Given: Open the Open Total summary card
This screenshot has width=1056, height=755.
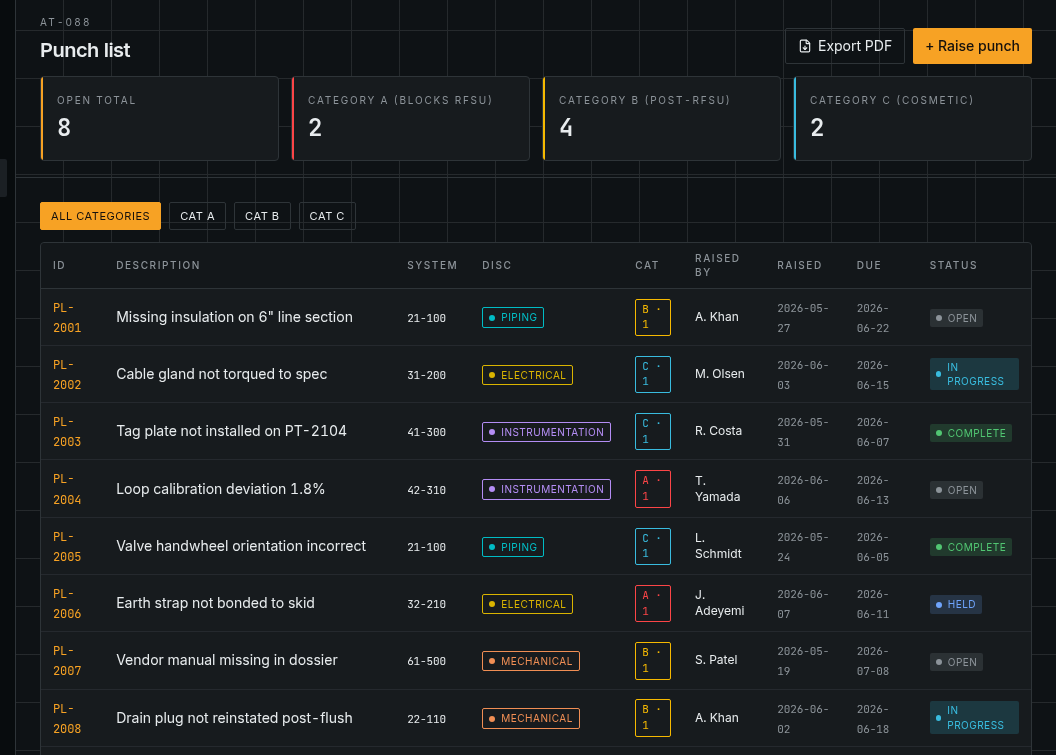Looking at the screenshot, I should [160, 119].
